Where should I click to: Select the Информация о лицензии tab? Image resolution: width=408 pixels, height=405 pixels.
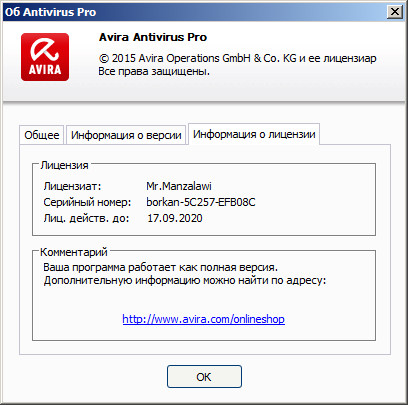tap(254, 134)
